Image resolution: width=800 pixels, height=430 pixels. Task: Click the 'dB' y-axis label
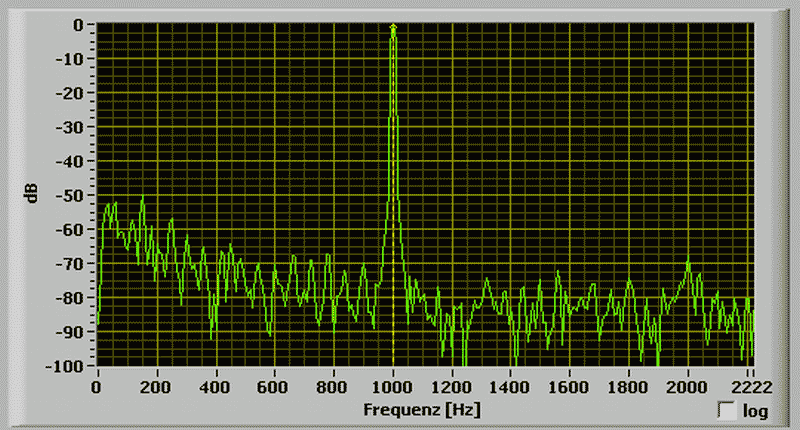coord(32,194)
